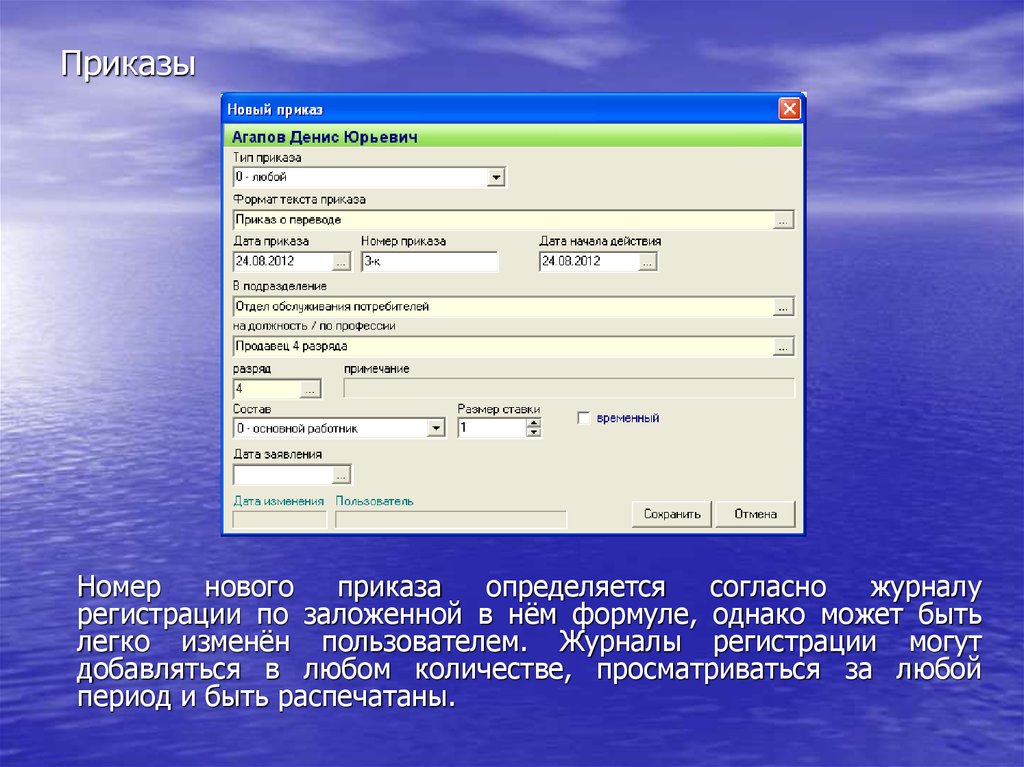Click inside the "Дата приказа" date field
This screenshot has height=767, width=1024.
tap(280, 261)
